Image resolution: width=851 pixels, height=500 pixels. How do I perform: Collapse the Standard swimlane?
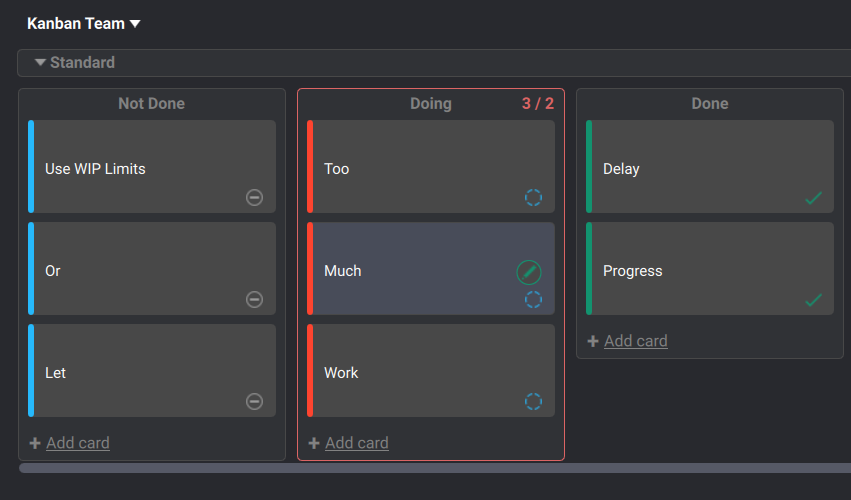[41, 62]
